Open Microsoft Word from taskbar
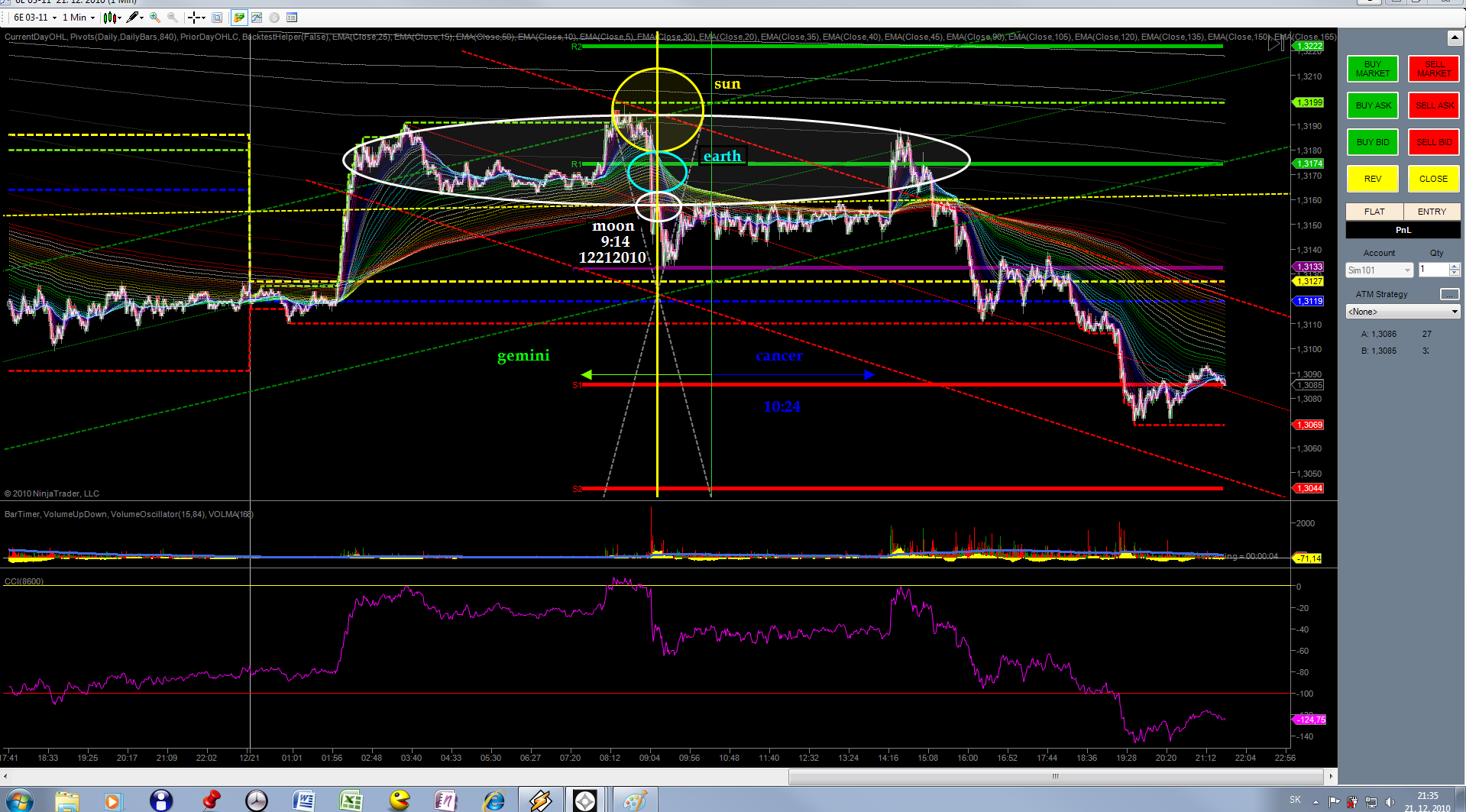Screen dimensions: 1466x812 [x=304, y=801]
